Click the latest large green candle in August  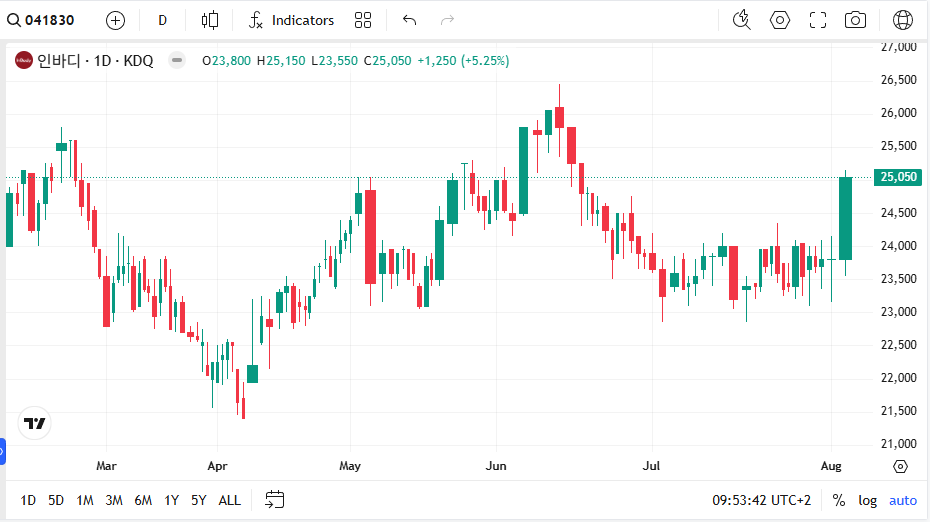pyautogui.click(x=845, y=218)
